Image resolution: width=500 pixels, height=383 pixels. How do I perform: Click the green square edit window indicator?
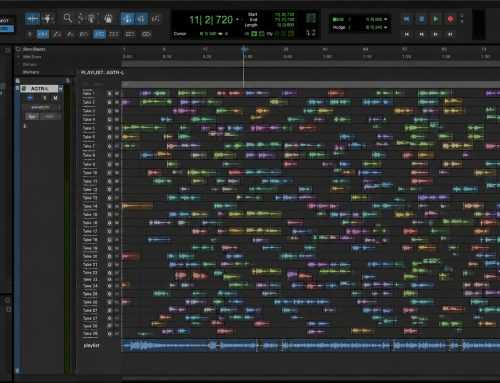pyautogui.click(x=311, y=18)
